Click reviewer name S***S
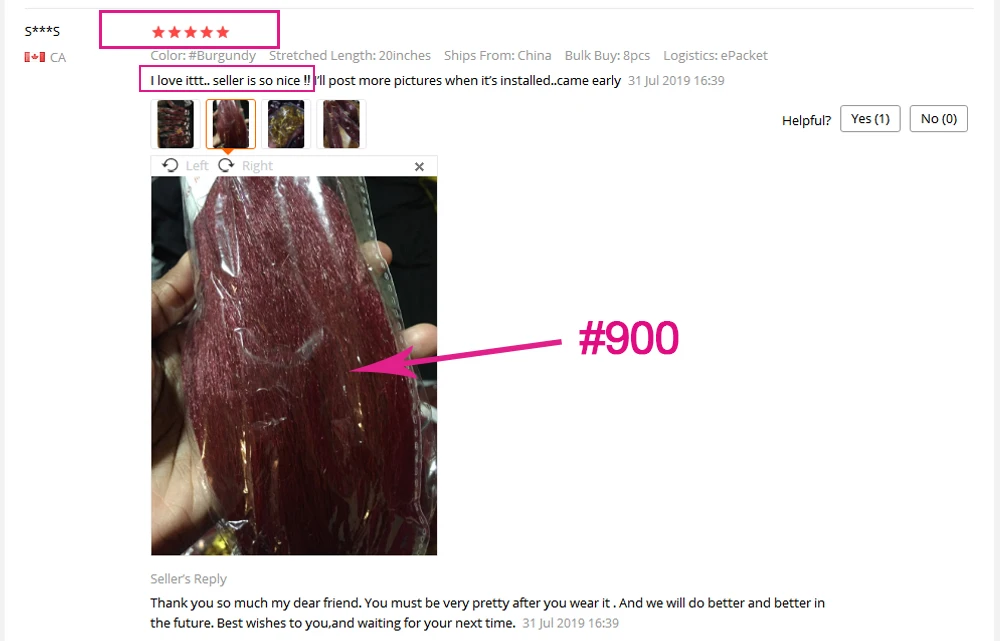Image resolution: width=1000 pixels, height=641 pixels. pyautogui.click(x=42, y=31)
